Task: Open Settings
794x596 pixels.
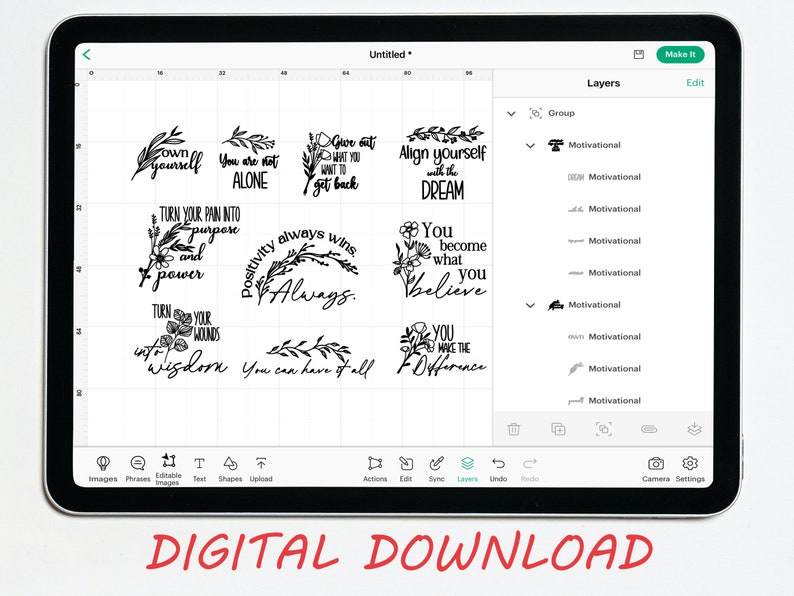Action: [690, 468]
